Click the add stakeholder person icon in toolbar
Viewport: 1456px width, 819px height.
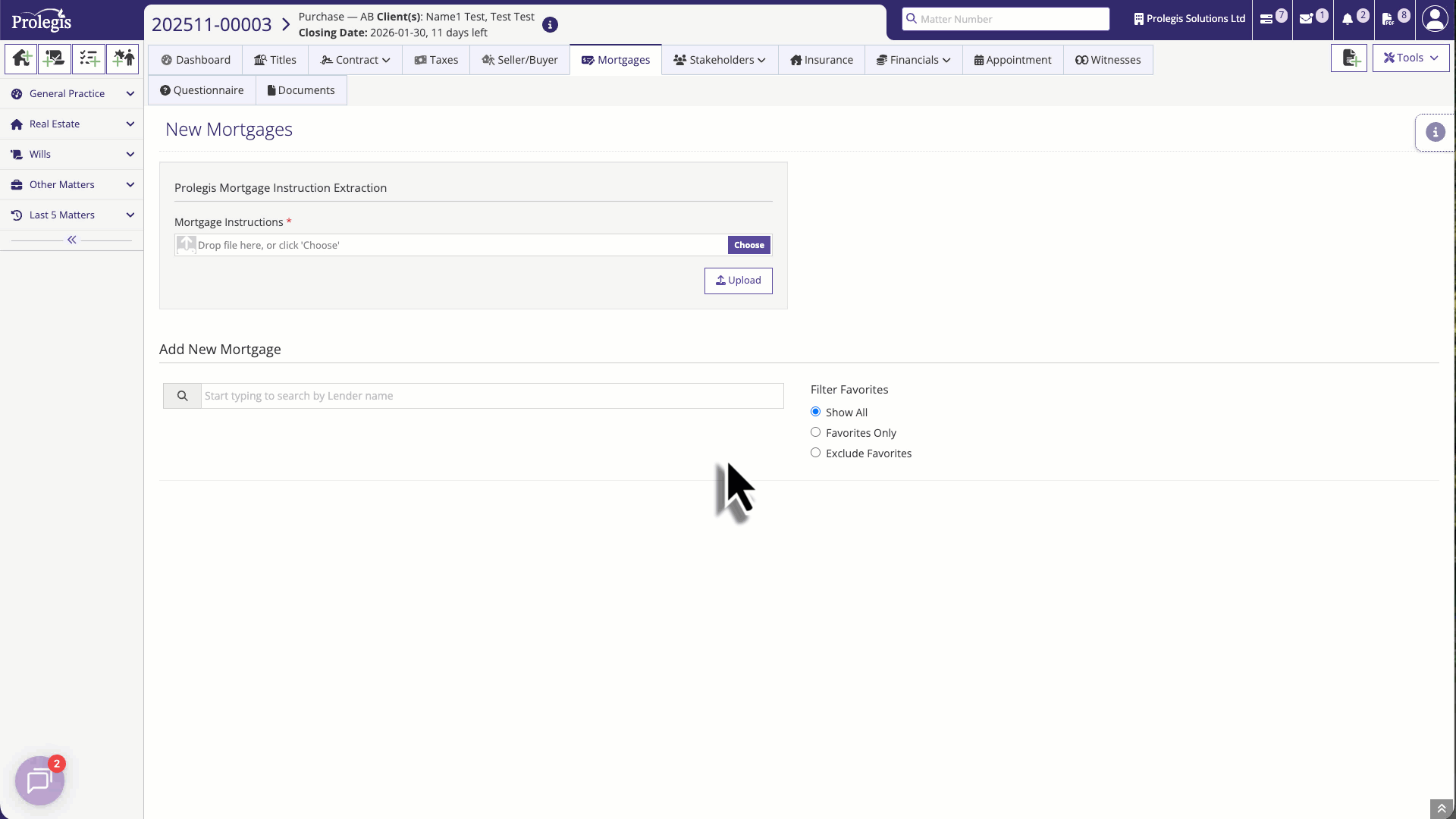click(123, 58)
